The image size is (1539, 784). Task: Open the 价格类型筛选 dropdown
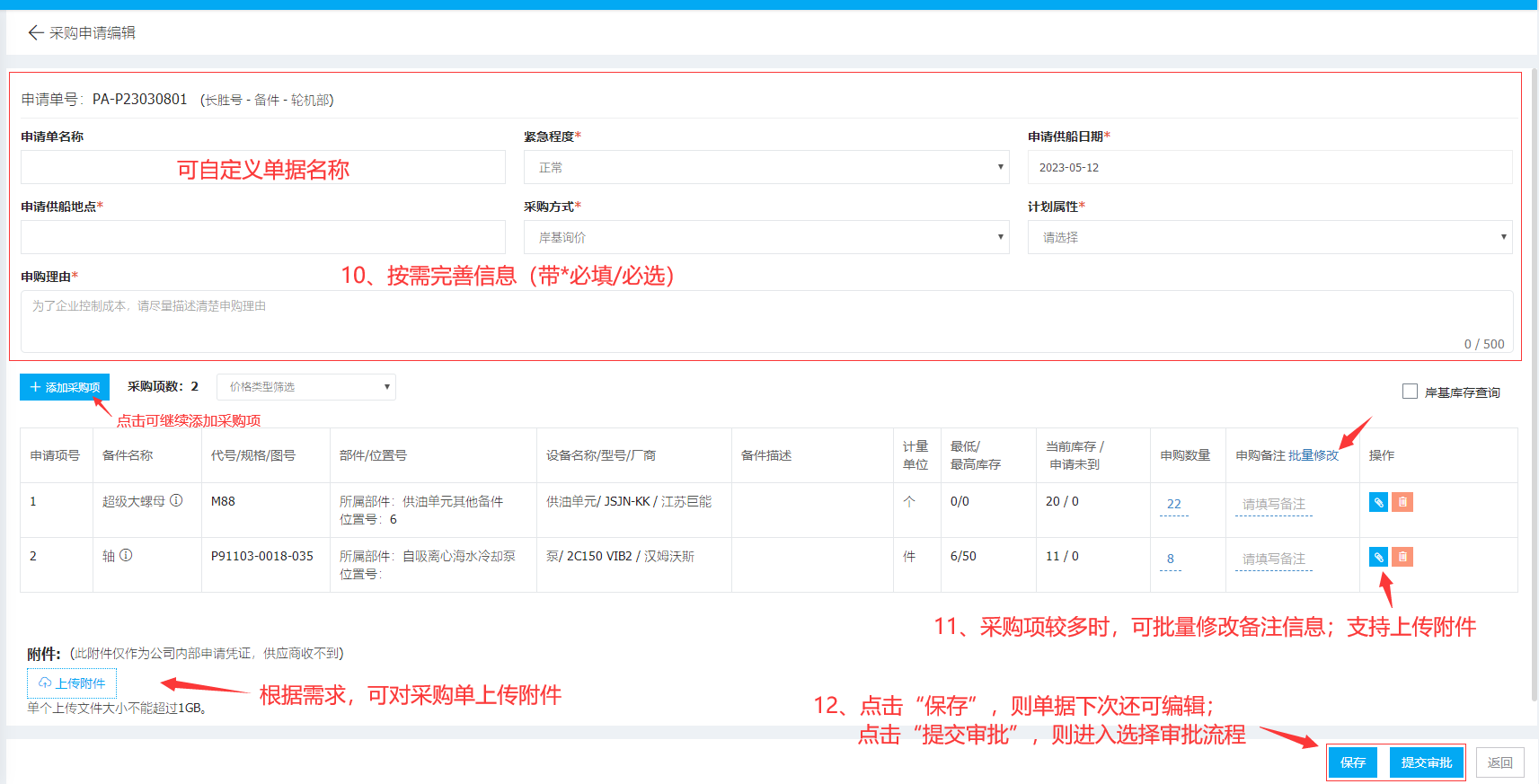(x=306, y=387)
